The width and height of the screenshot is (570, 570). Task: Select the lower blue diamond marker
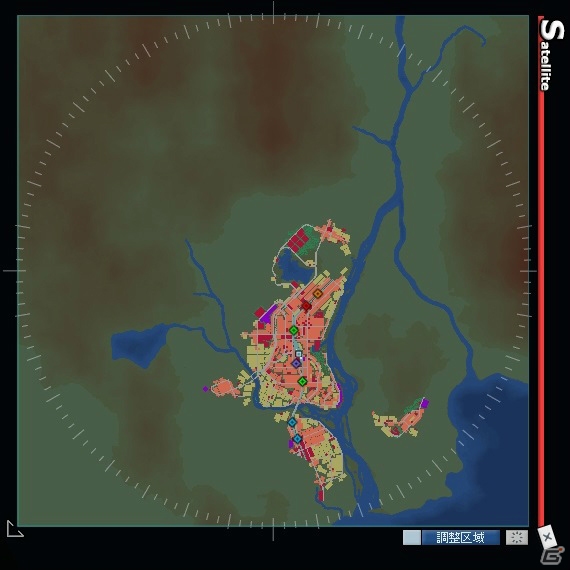(x=297, y=439)
